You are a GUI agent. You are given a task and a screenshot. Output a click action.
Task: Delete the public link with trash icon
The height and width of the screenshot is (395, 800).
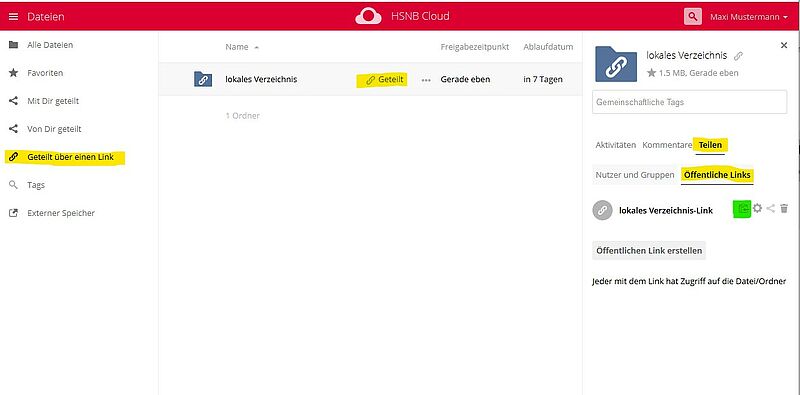[x=784, y=208]
